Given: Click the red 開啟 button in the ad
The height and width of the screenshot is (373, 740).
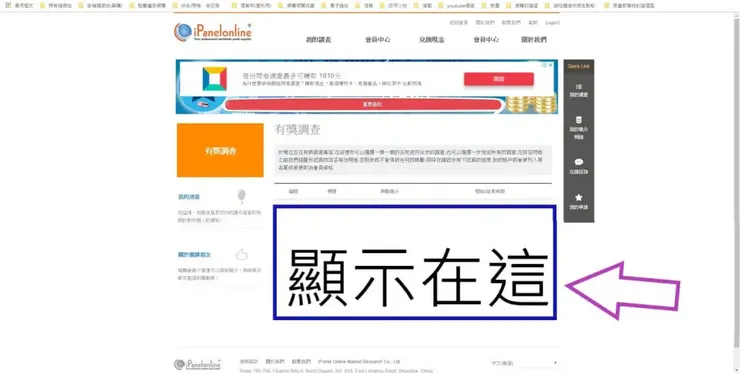Looking at the screenshot, I should point(498,79).
